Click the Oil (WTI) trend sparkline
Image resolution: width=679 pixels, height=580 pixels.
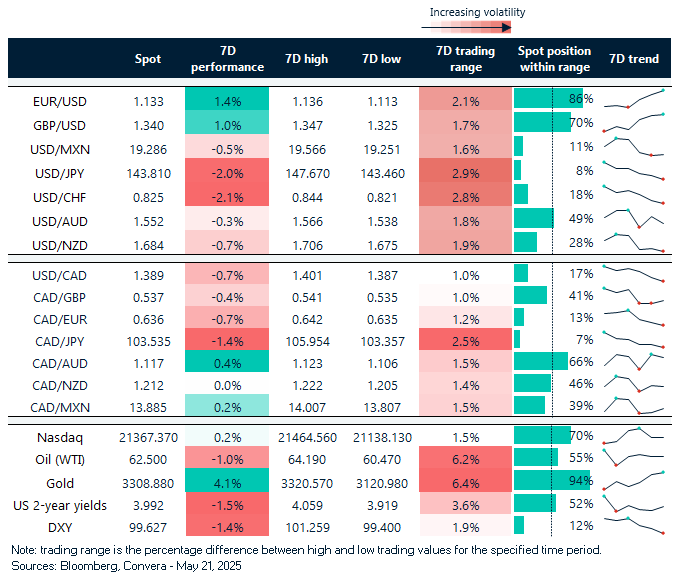click(x=635, y=458)
